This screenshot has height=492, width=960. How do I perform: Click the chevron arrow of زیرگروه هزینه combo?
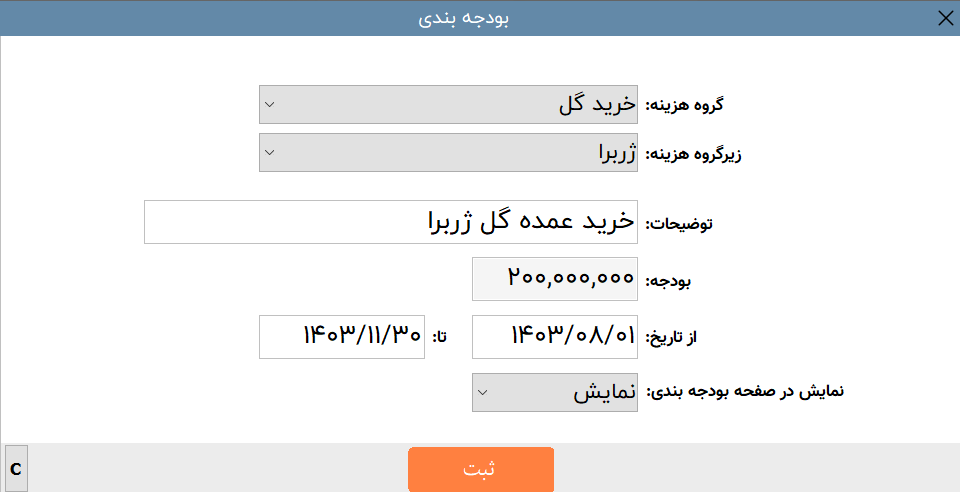[x=269, y=152]
